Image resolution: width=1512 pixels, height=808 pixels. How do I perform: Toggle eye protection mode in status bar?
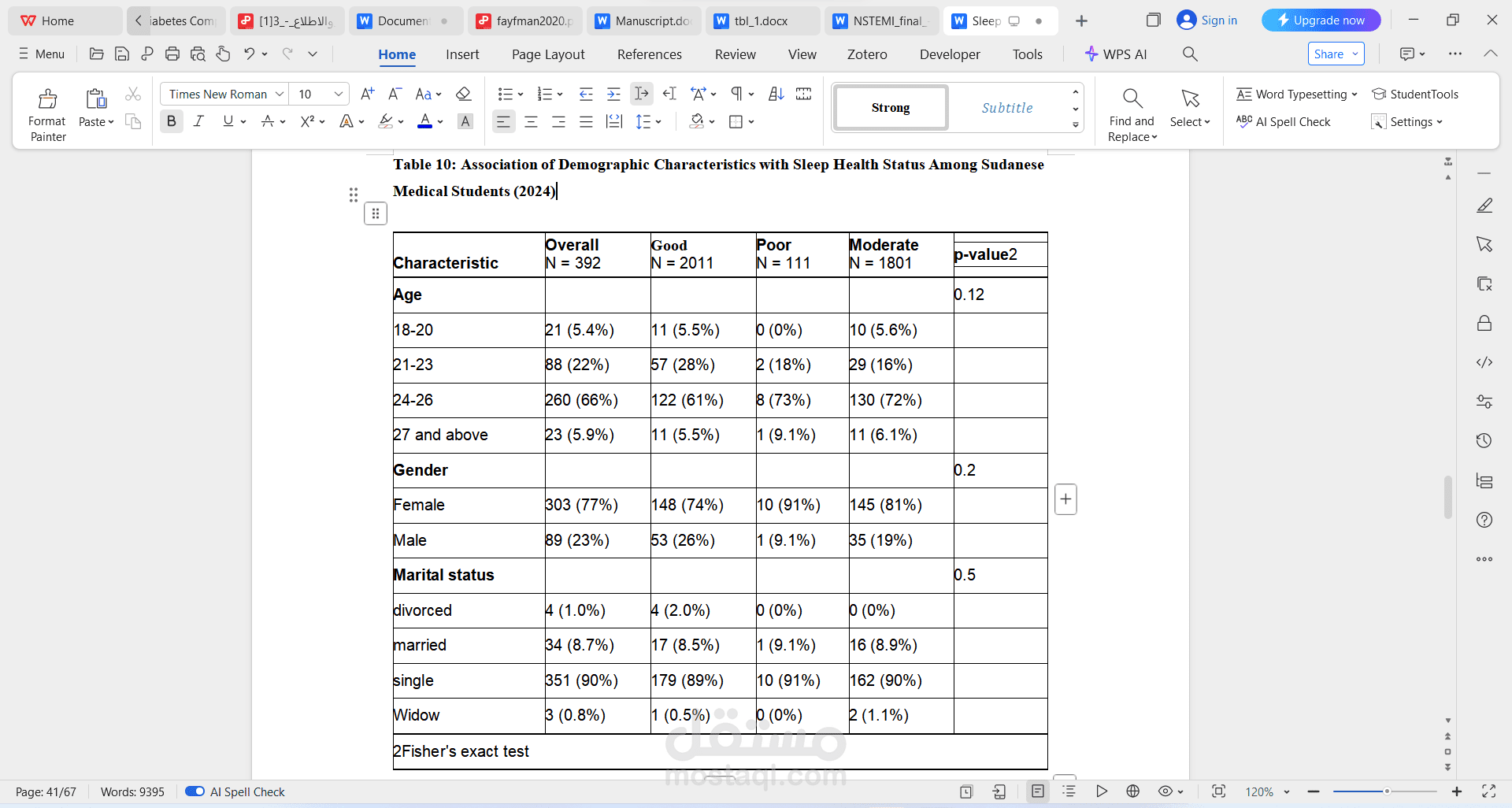(1165, 791)
